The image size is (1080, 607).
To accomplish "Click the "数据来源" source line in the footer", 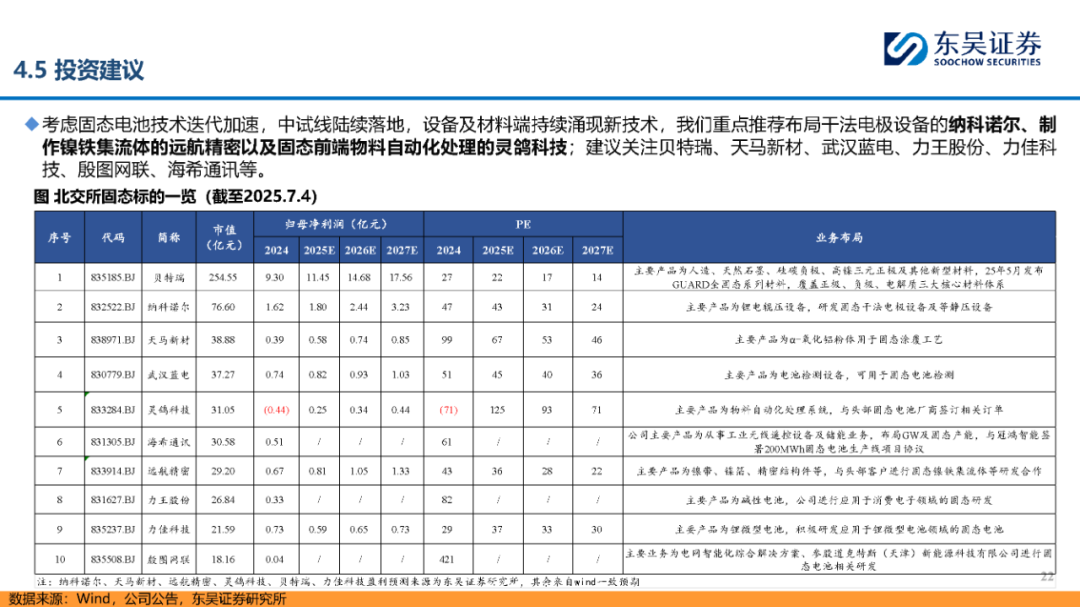I will point(147,599).
